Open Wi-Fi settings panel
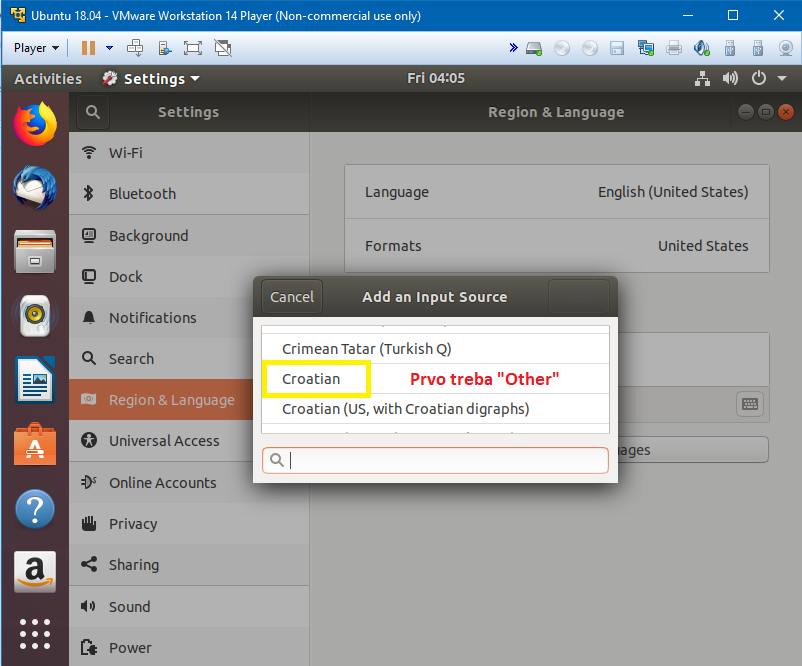The image size is (802, 666). pos(189,152)
